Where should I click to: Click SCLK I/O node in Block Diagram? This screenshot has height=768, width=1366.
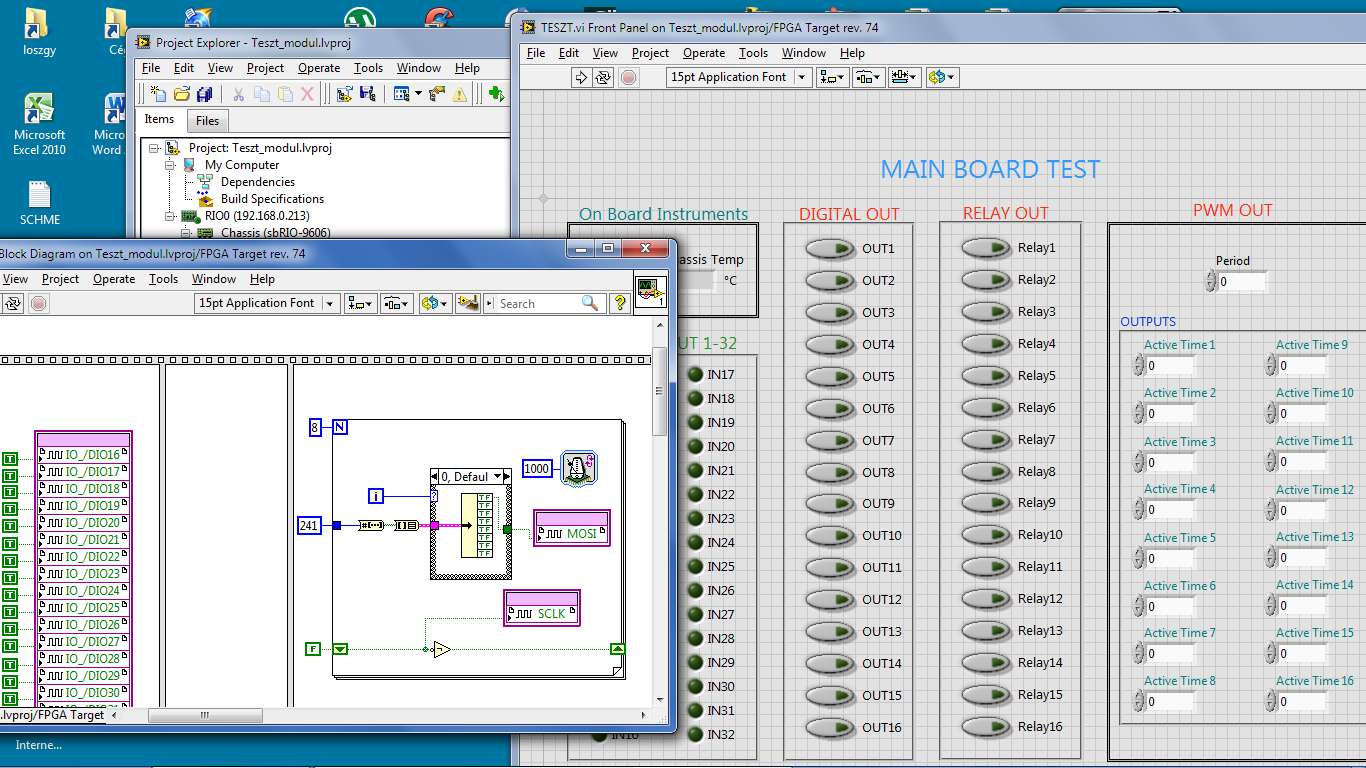coord(542,607)
